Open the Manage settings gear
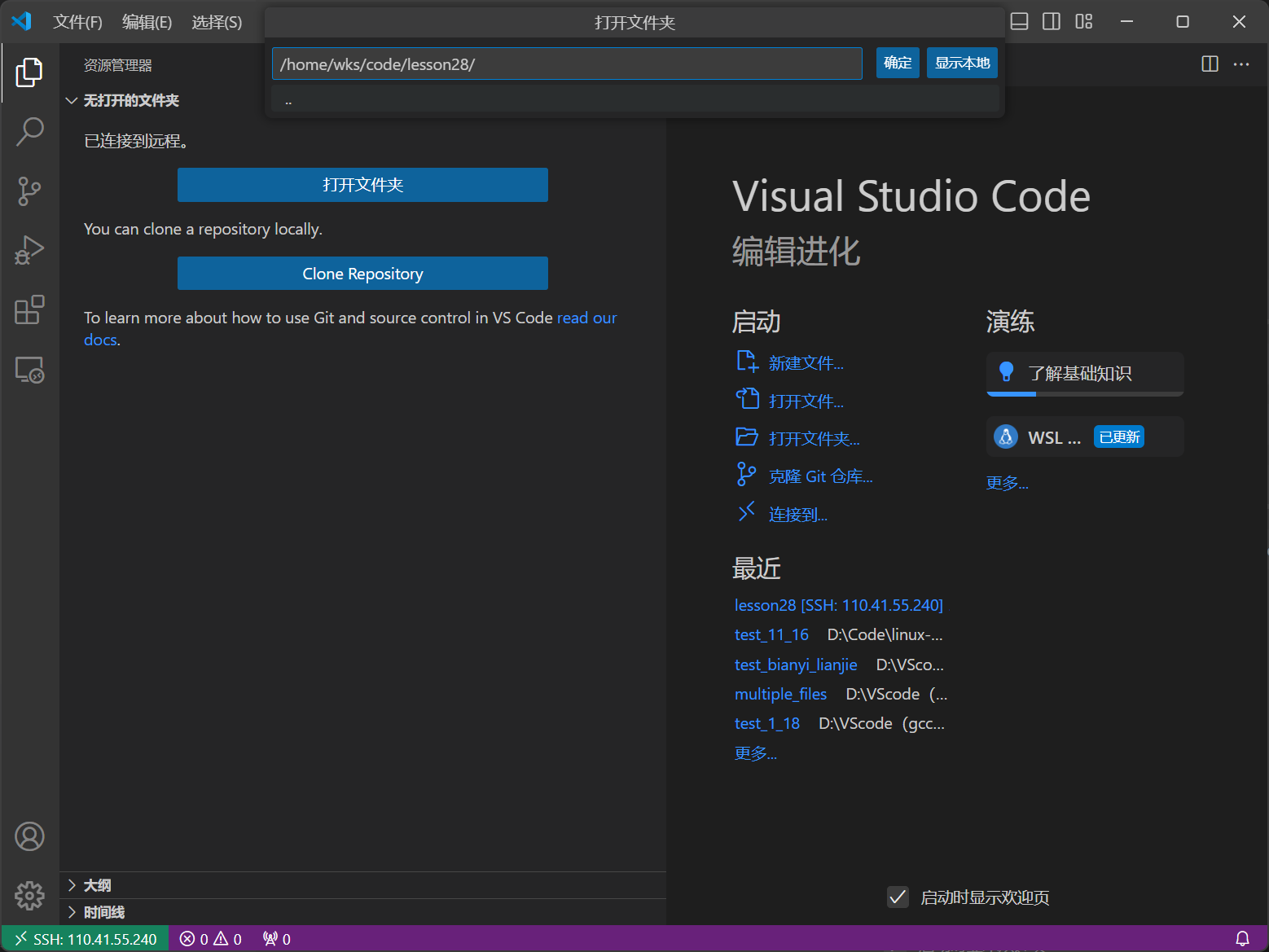1269x952 pixels. tap(30, 896)
